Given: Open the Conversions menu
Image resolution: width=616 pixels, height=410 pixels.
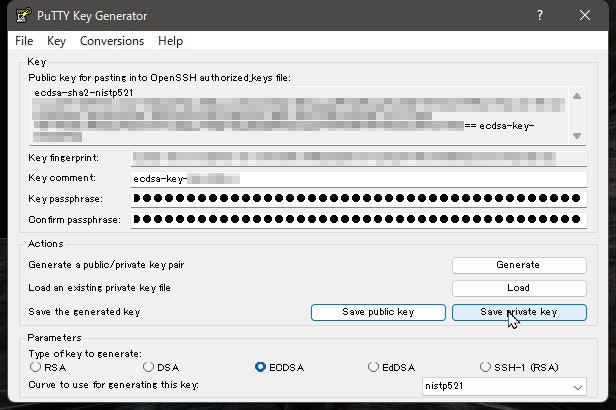Looking at the screenshot, I should click(x=112, y=41).
